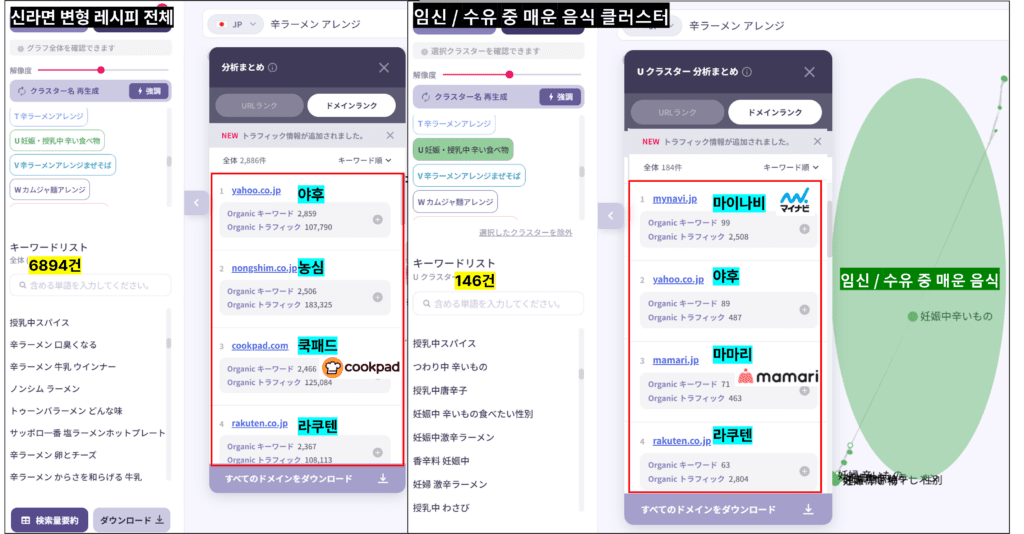Expand mynavi.jp row plus icon

805,229
